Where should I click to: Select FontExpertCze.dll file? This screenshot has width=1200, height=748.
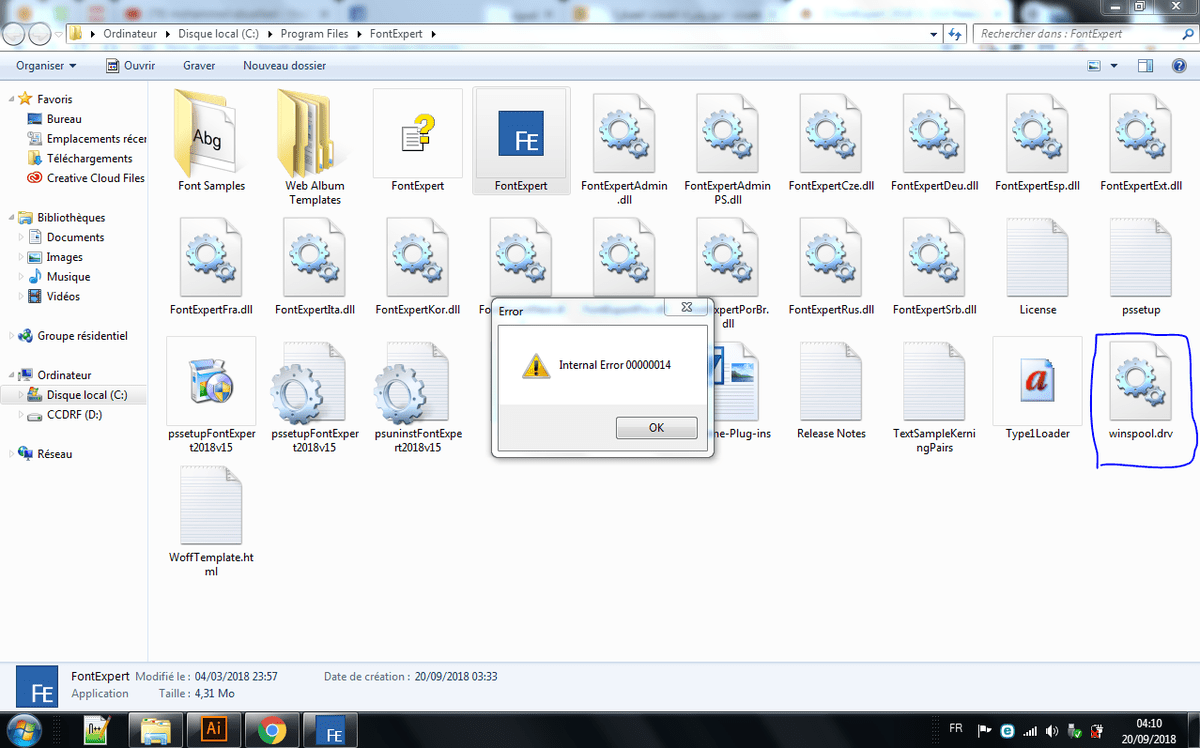(831, 140)
